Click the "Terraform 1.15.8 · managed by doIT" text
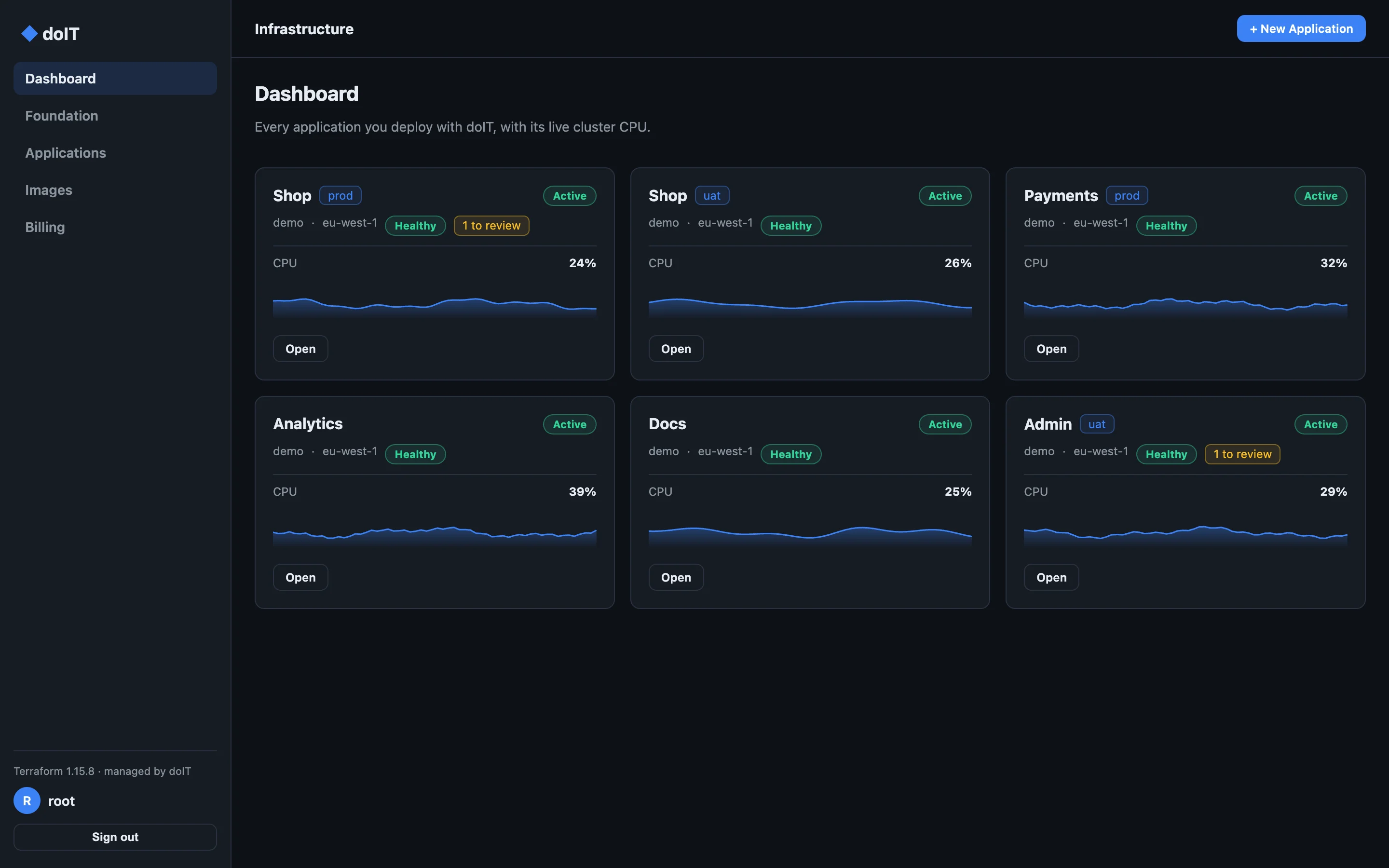 (x=102, y=771)
